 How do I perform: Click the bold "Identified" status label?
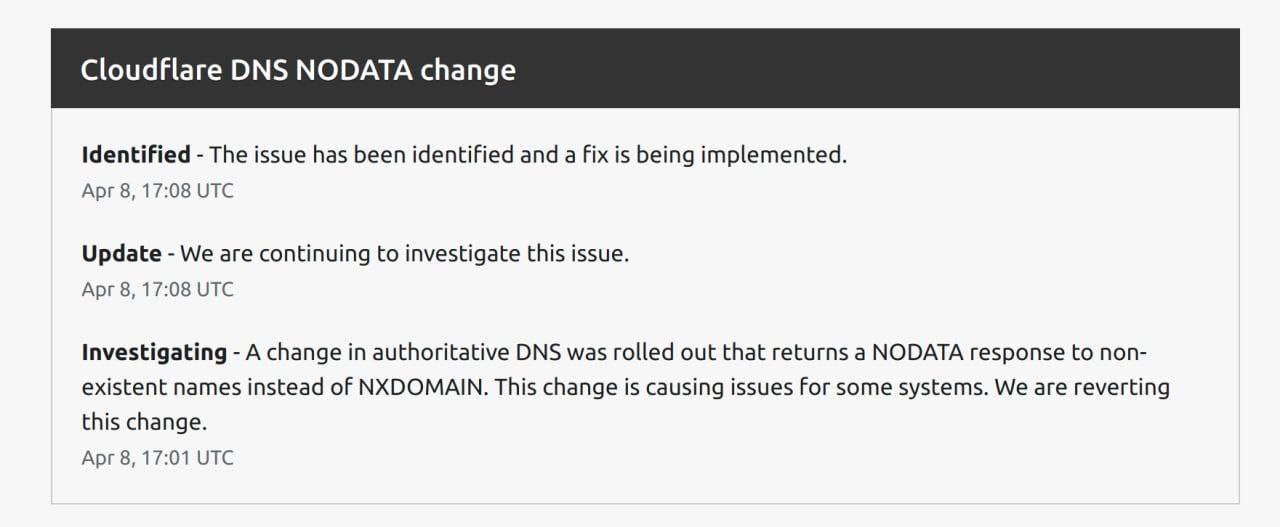click(135, 155)
